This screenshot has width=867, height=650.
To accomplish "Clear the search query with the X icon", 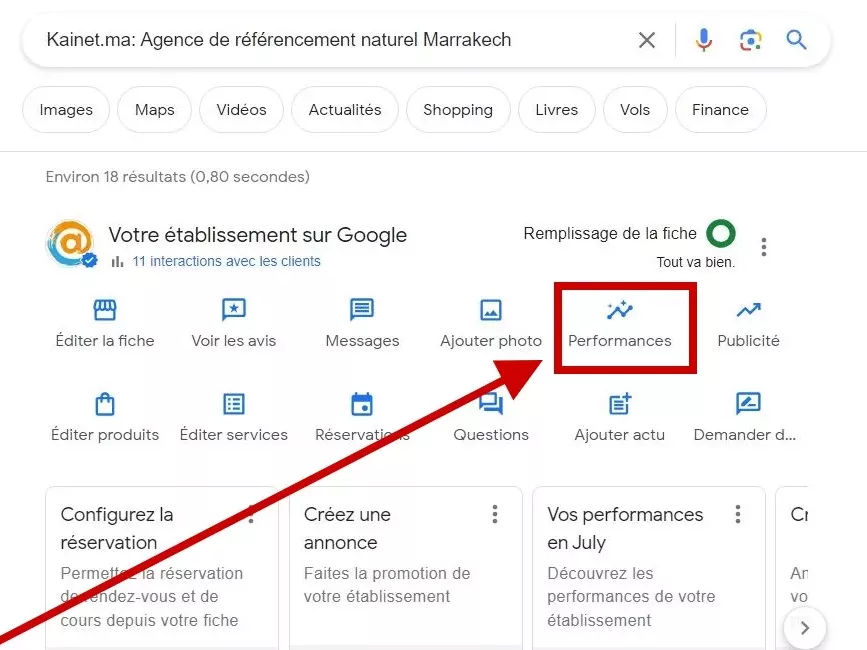I will point(646,40).
